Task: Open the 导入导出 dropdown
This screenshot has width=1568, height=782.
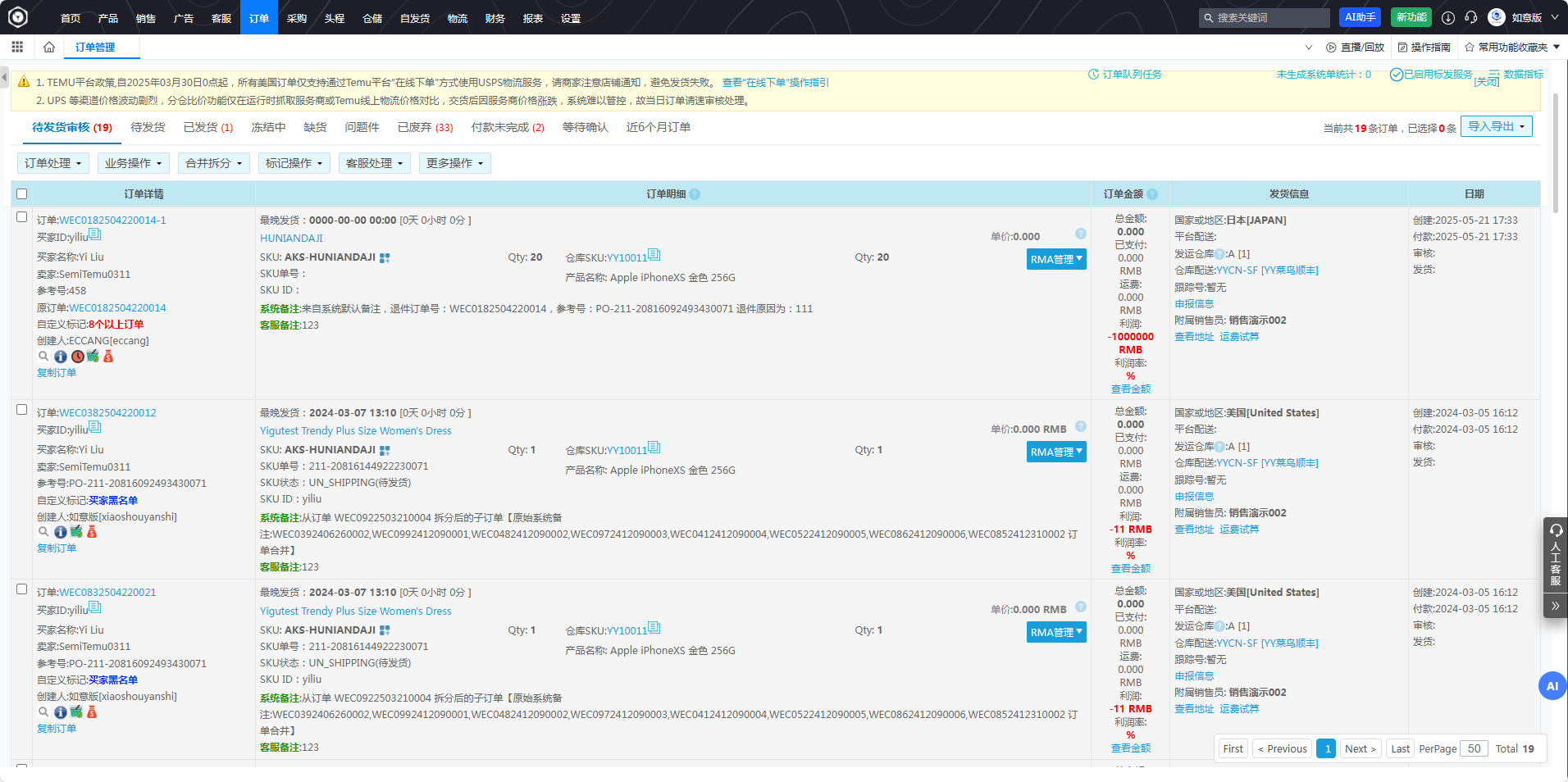Action: [x=1496, y=126]
